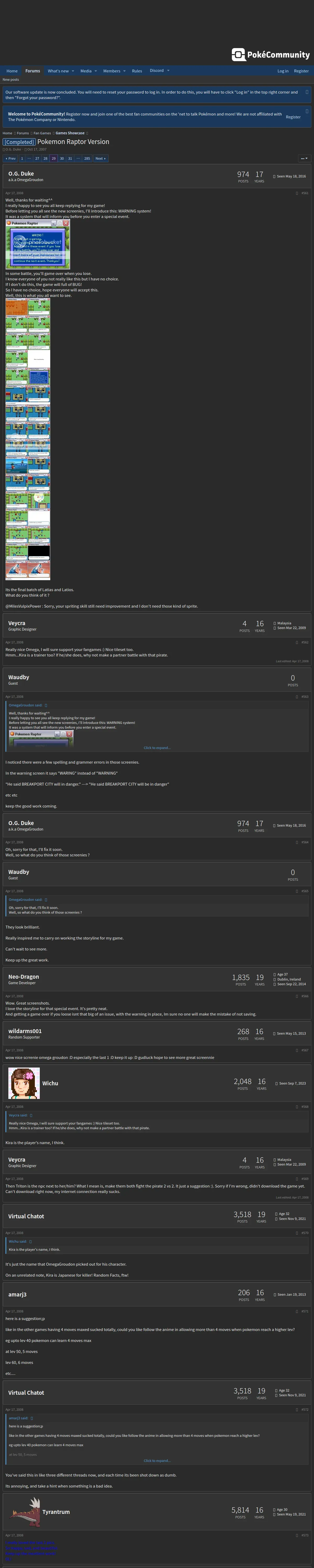Jump to quoted post via 'Veycra said' arrow
Screen dimensions: 314x1568
(31, 1115)
